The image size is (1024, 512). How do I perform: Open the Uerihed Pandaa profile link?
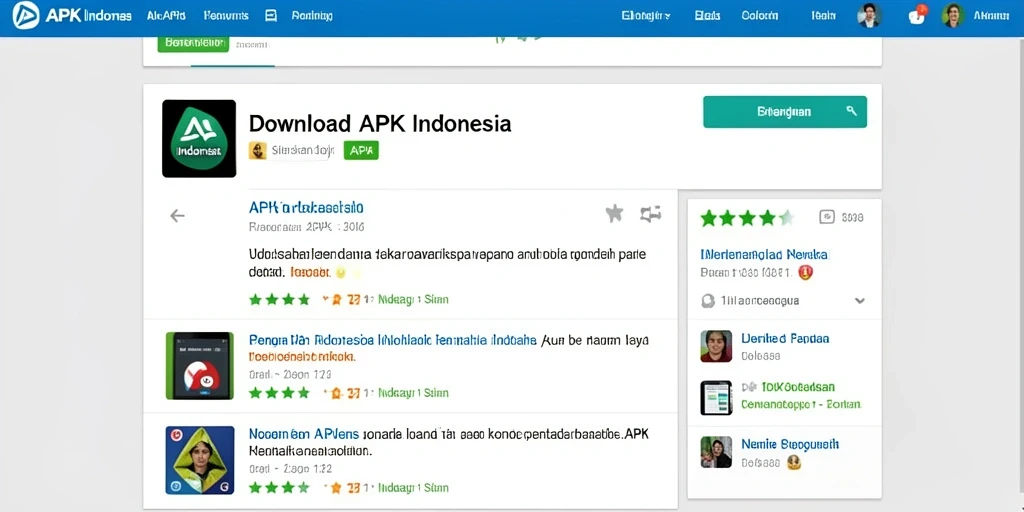785,339
